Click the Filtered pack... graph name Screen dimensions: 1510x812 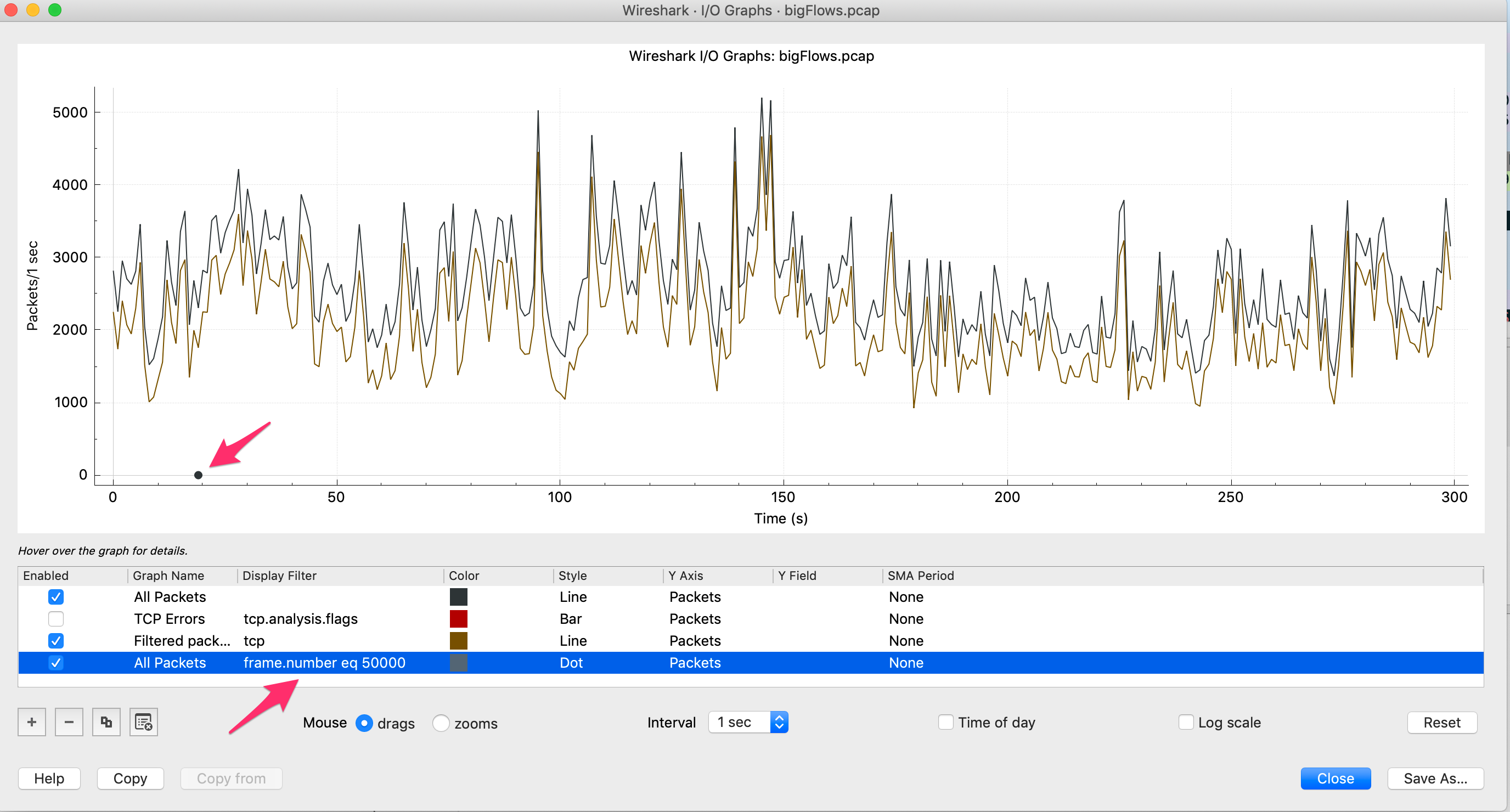182,640
